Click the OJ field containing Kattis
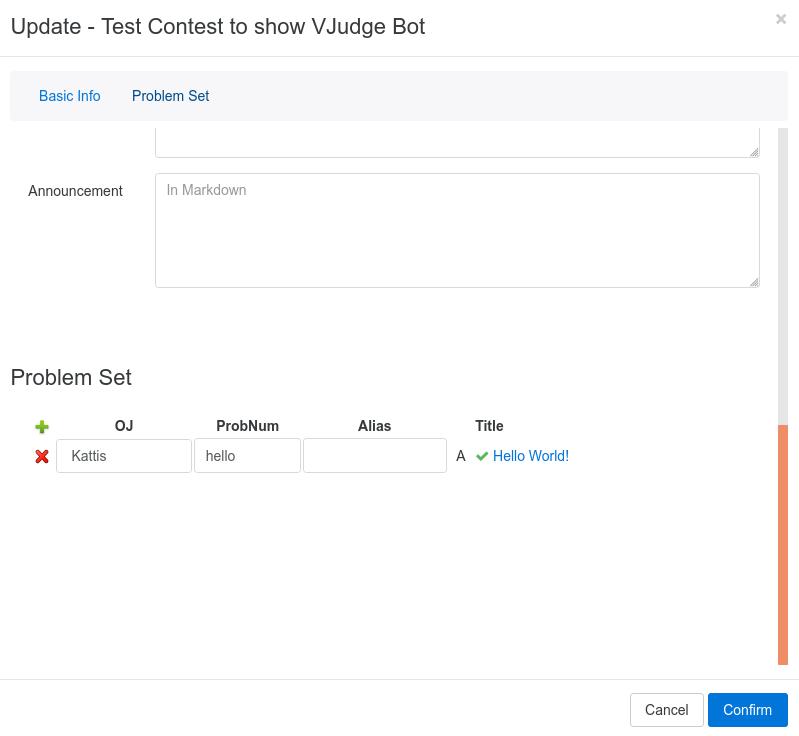 coord(124,456)
